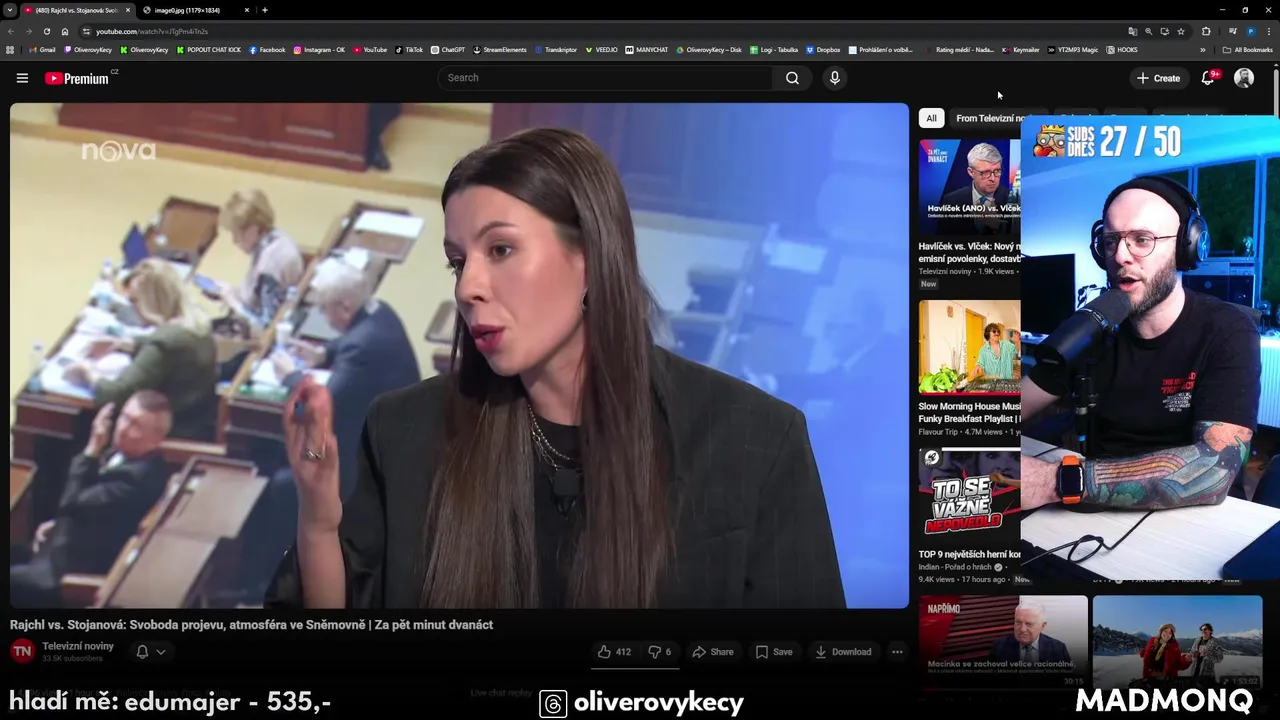Image resolution: width=1280 pixels, height=720 pixels.
Task: Open the TikTok bookmark
Action: 409,49
